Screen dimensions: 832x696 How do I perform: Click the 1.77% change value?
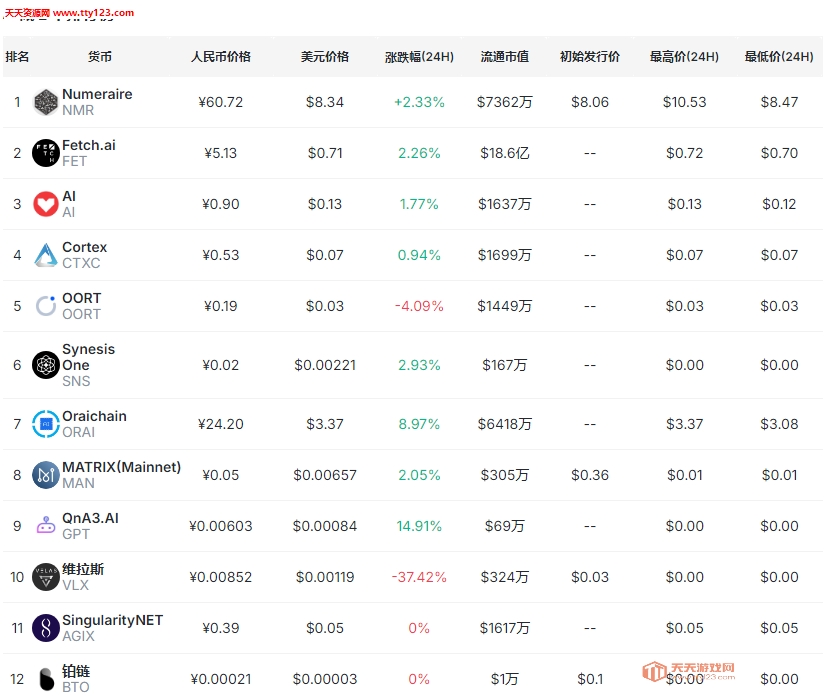coord(419,204)
